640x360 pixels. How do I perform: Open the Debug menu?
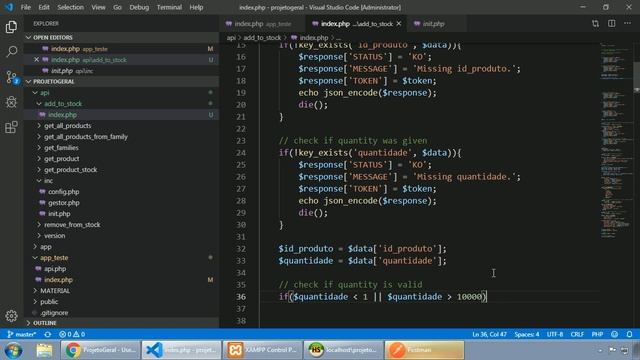139,7
